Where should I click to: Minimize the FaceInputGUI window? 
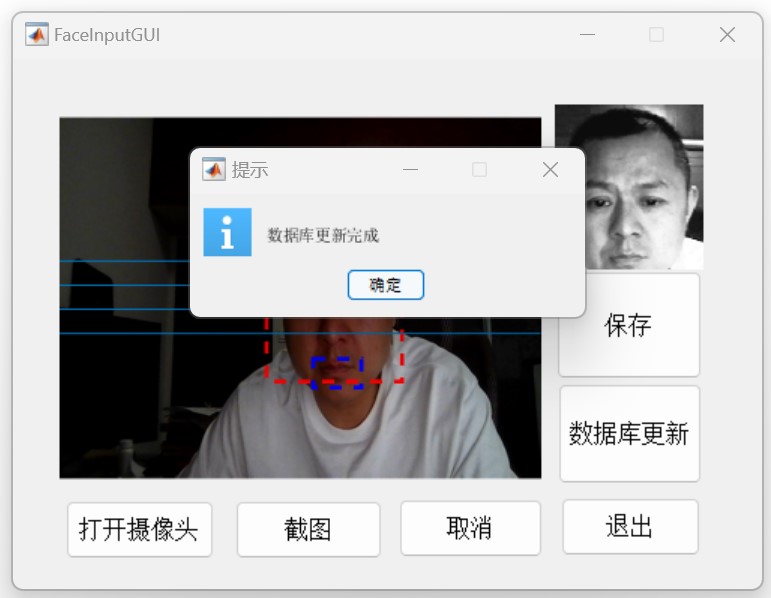coord(587,35)
